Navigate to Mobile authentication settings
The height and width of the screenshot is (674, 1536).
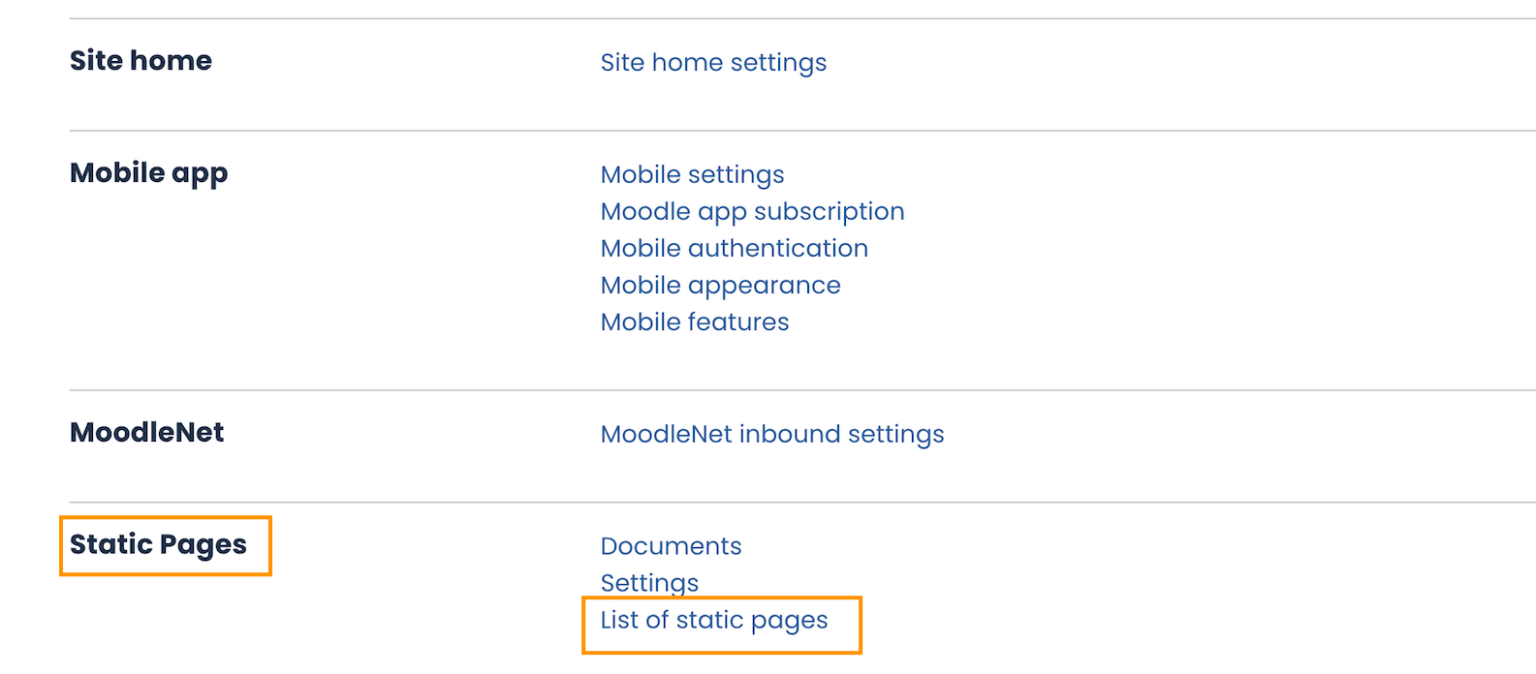click(x=734, y=248)
